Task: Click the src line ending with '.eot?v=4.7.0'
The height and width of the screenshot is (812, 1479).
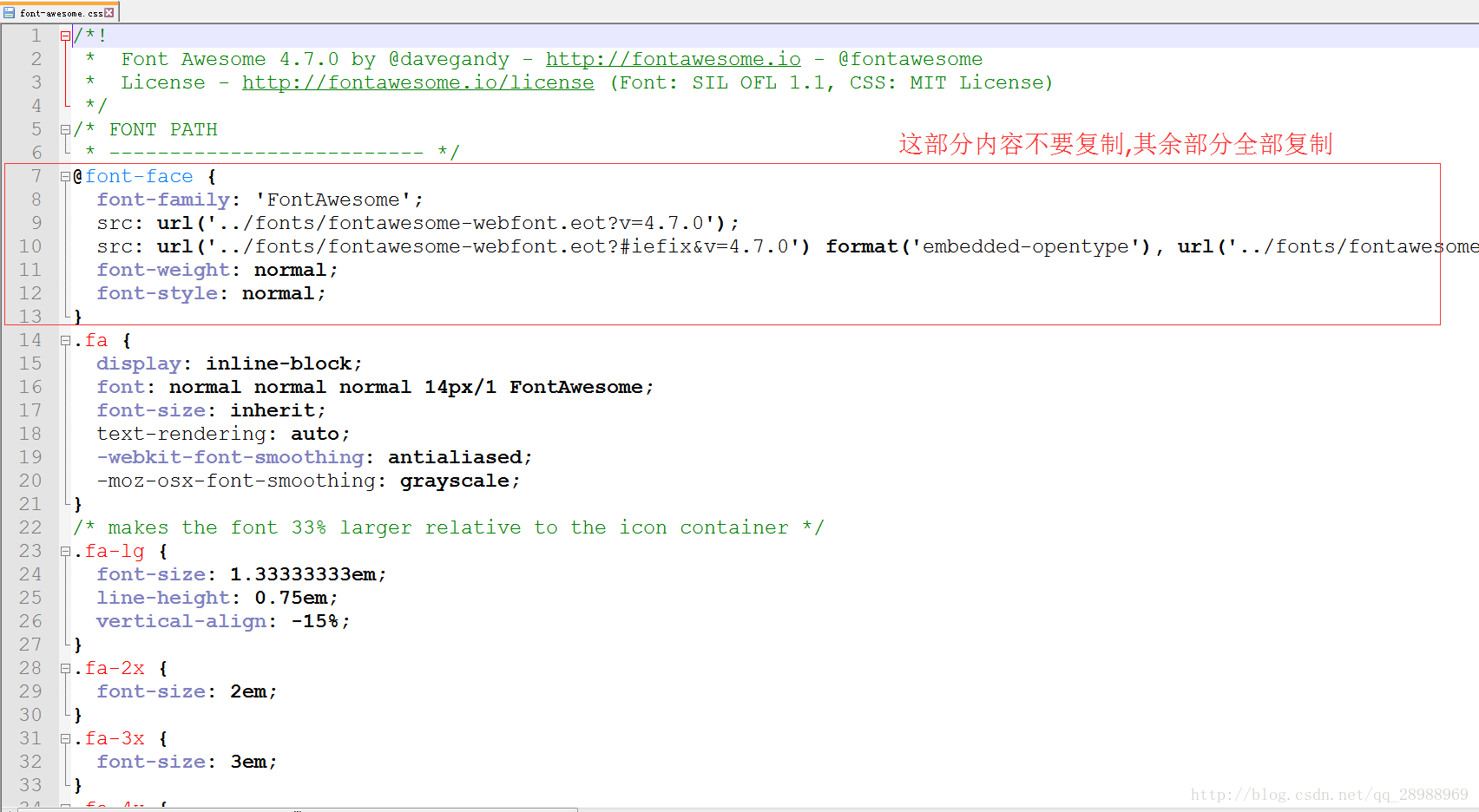Action: click(417, 223)
